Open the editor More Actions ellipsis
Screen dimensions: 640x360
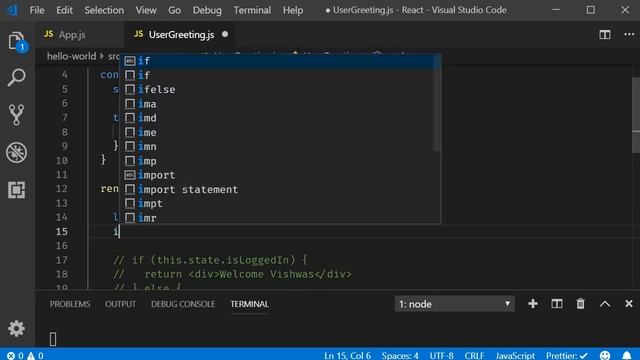click(629, 35)
